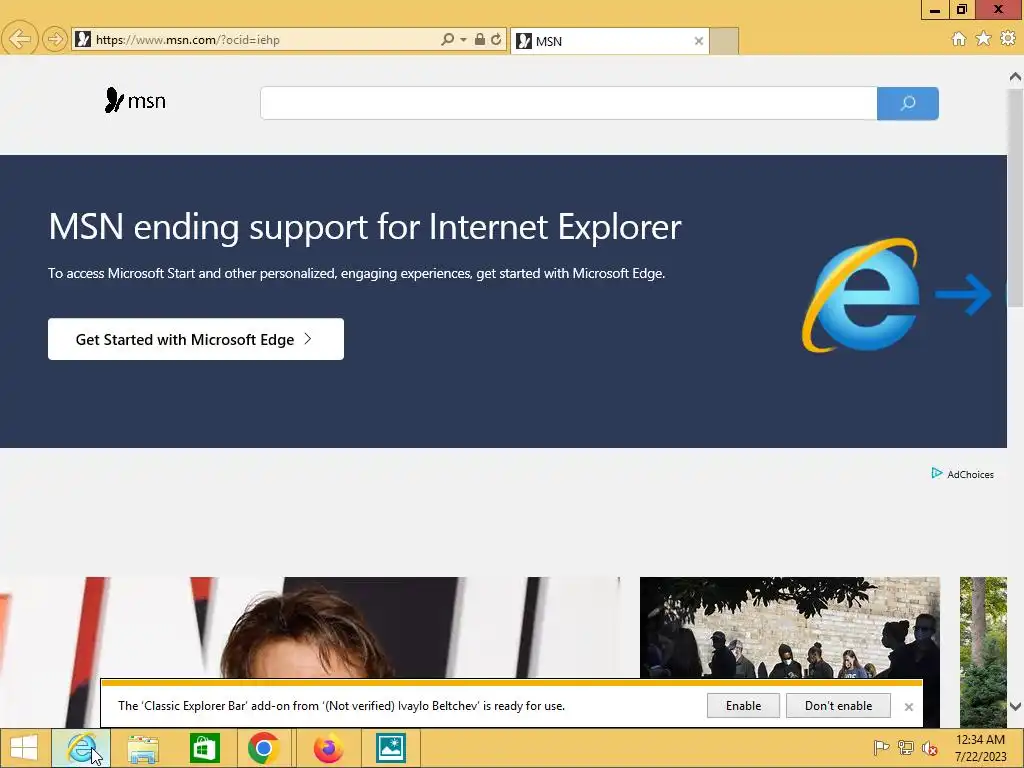View the security lock icon in address bar

click(x=479, y=39)
